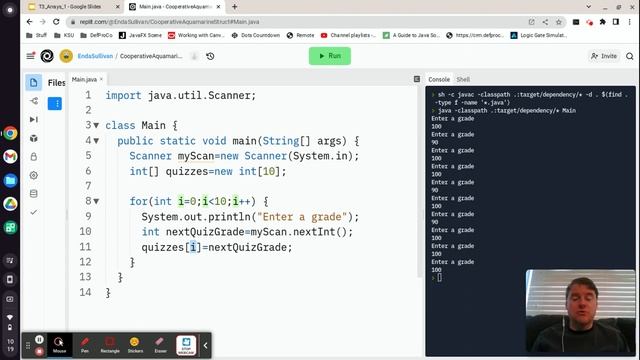This screenshot has width=640, height=360.
Task: Open the Chrome three-dot menu
Action: (x=630, y=22)
